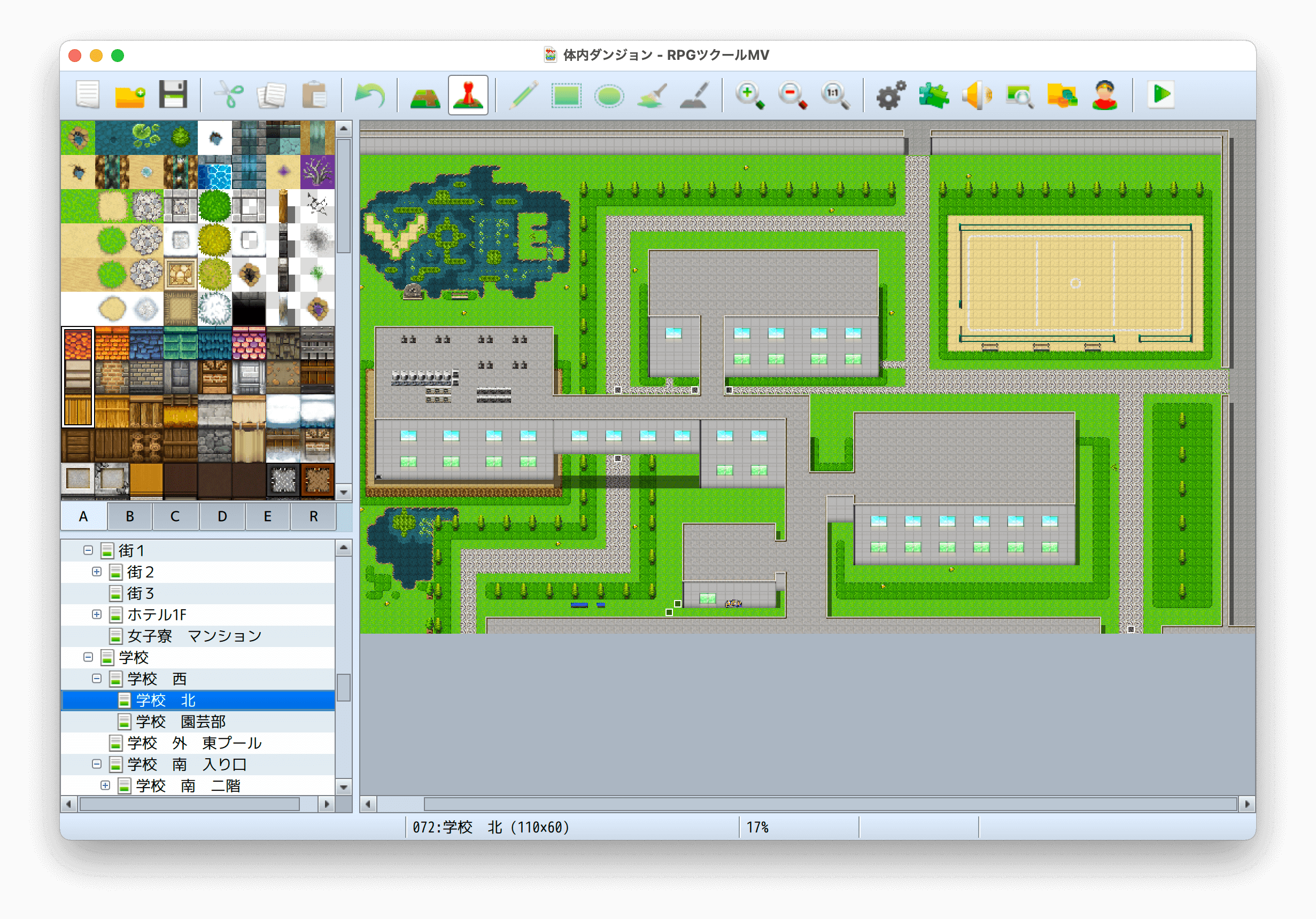Viewport: 1316px width, 919px height.
Task: Switch to tileset tab R
Action: pos(314,516)
